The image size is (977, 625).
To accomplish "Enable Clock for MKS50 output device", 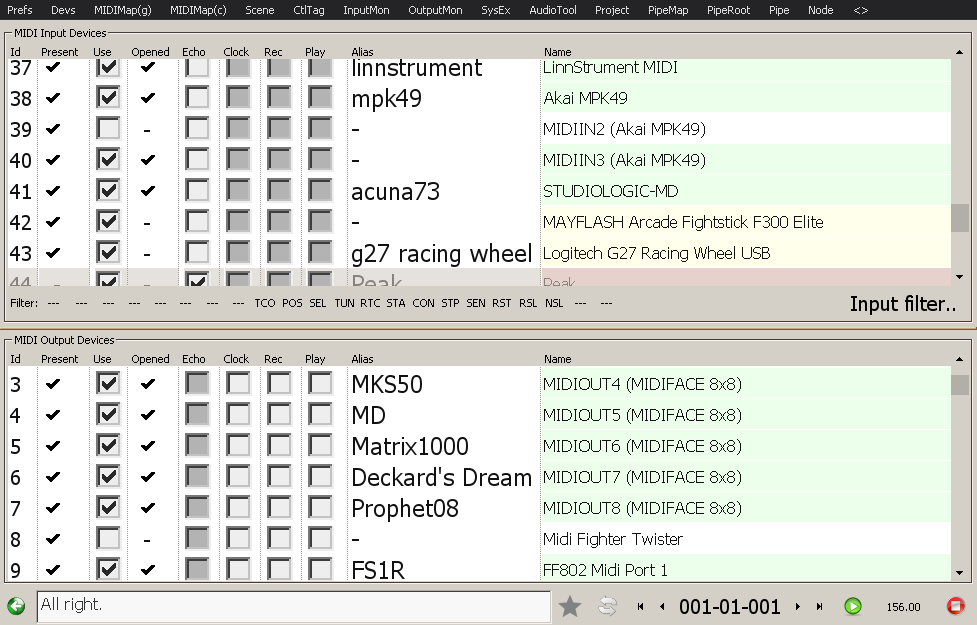I will (x=237, y=384).
